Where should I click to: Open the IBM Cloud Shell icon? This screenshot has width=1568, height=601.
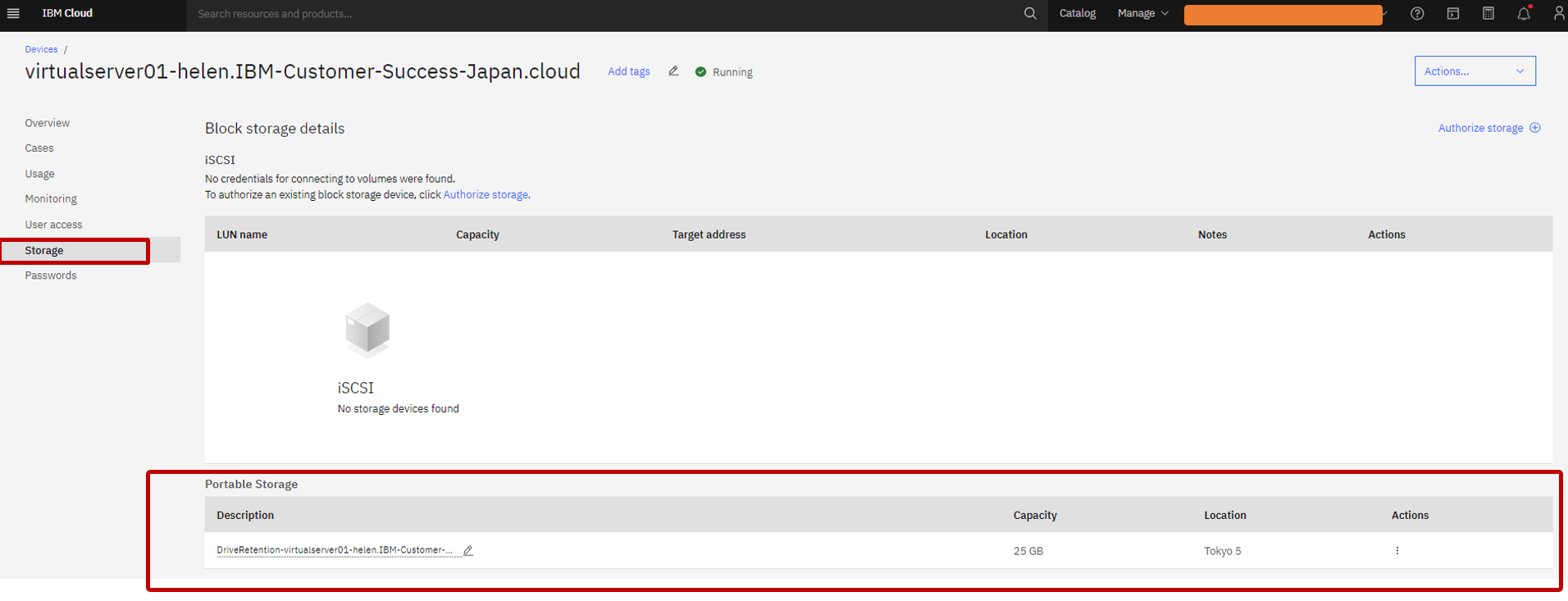pyautogui.click(x=1453, y=14)
